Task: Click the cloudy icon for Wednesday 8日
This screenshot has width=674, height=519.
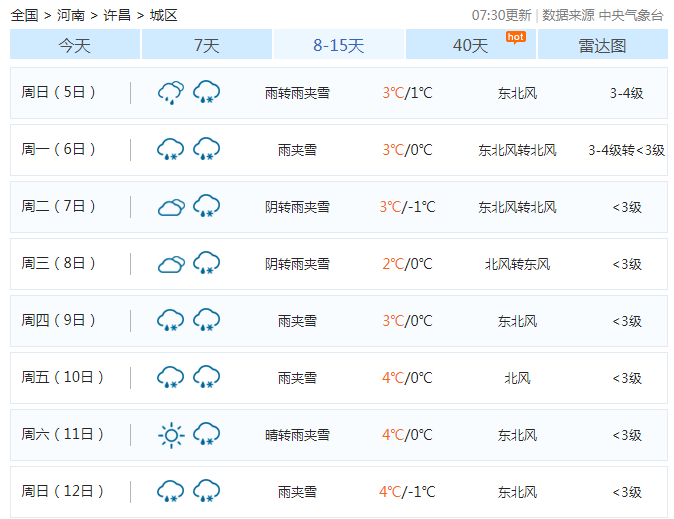Action: point(171,264)
